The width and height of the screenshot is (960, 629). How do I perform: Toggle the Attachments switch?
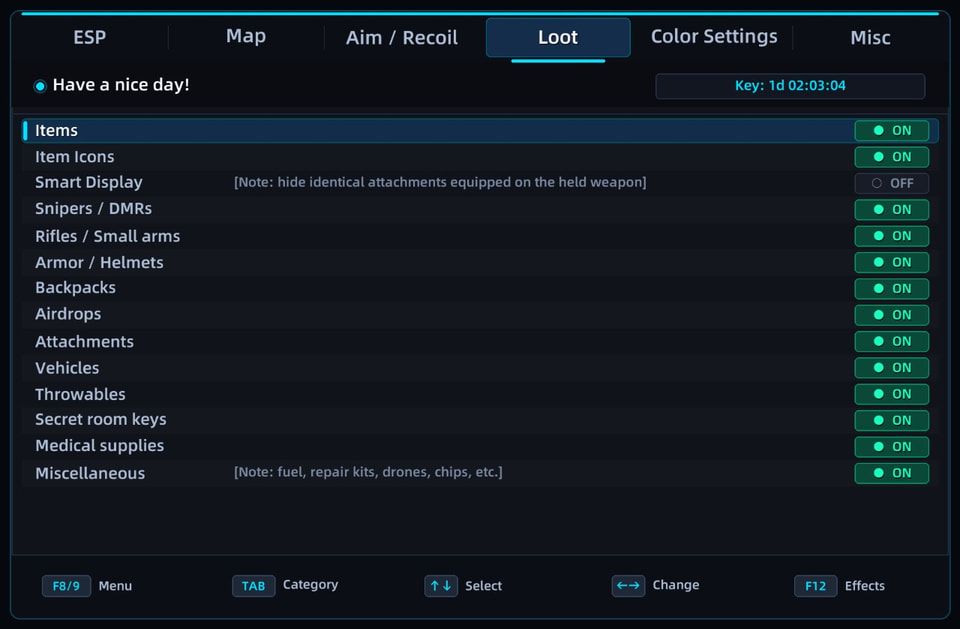pos(891,341)
